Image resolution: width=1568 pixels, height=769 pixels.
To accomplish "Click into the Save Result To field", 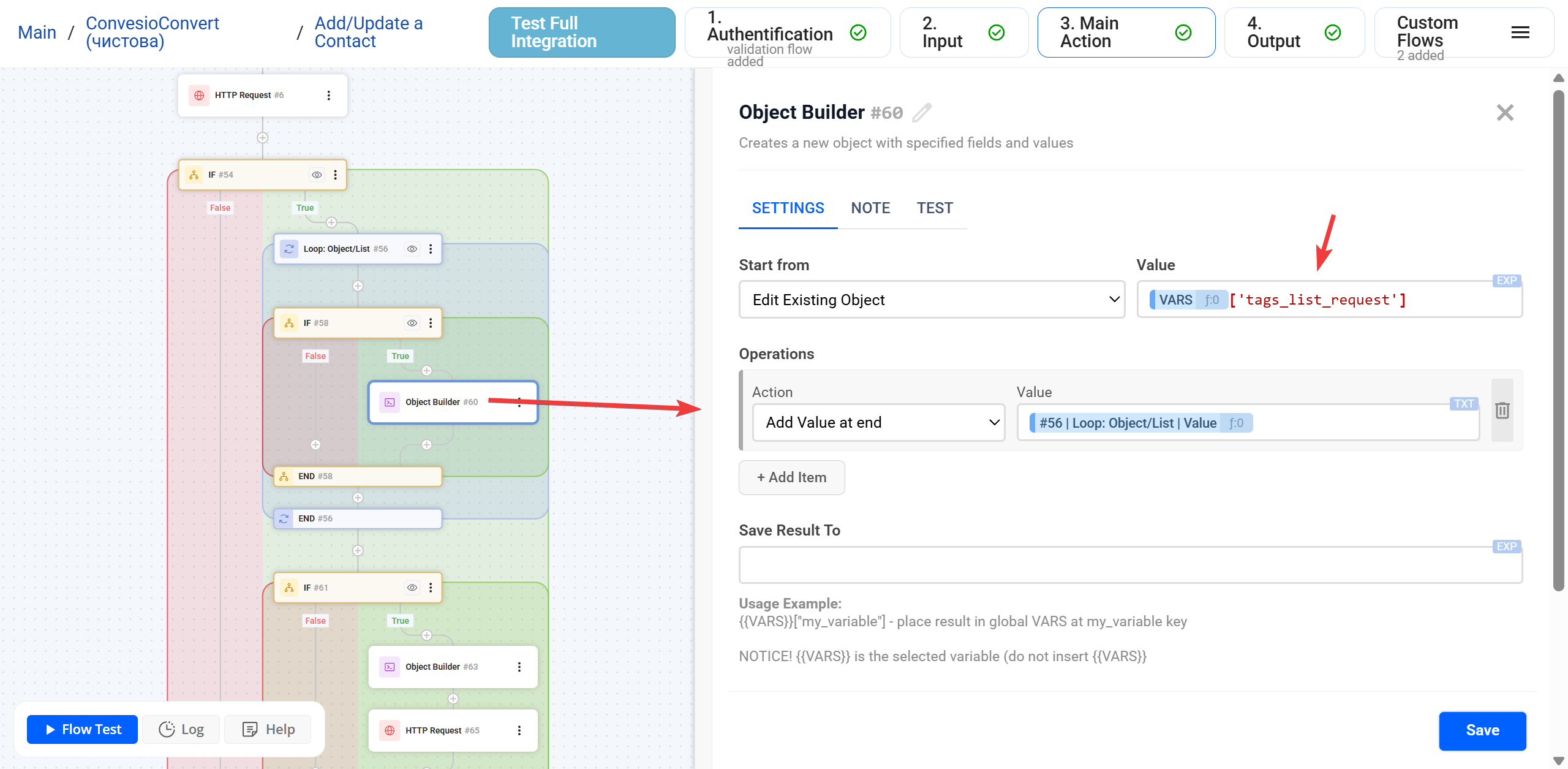I will pyautogui.click(x=1130, y=566).
